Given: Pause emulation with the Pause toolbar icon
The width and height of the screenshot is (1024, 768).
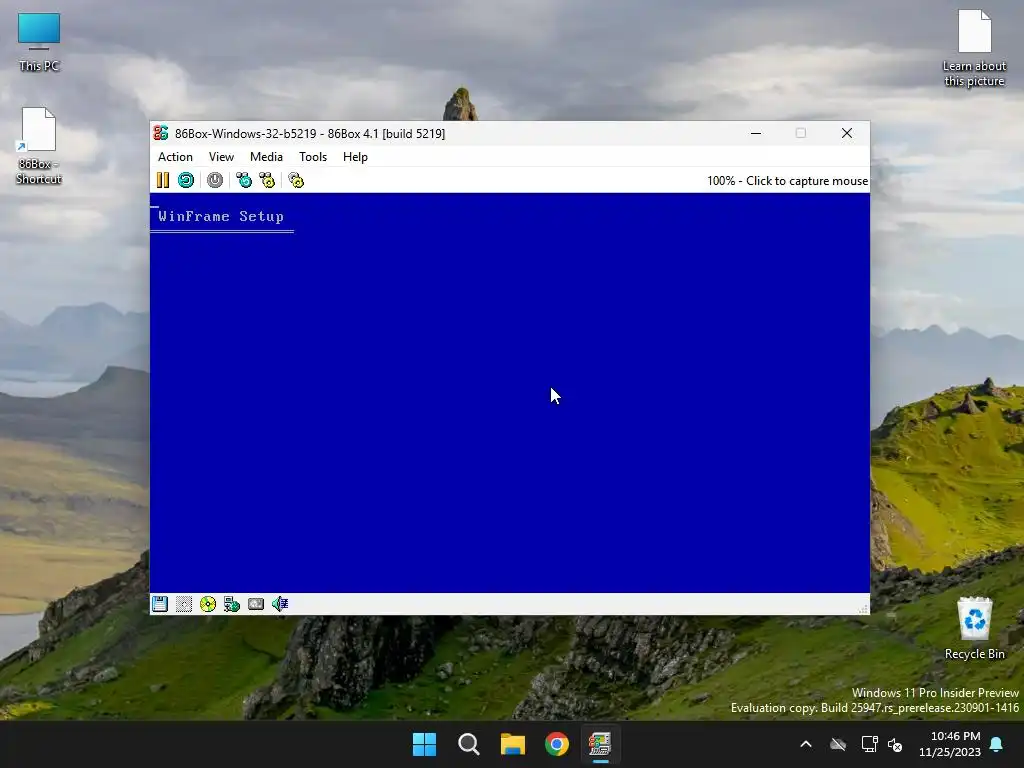Looking at the screenshot, I should [163, 180].
